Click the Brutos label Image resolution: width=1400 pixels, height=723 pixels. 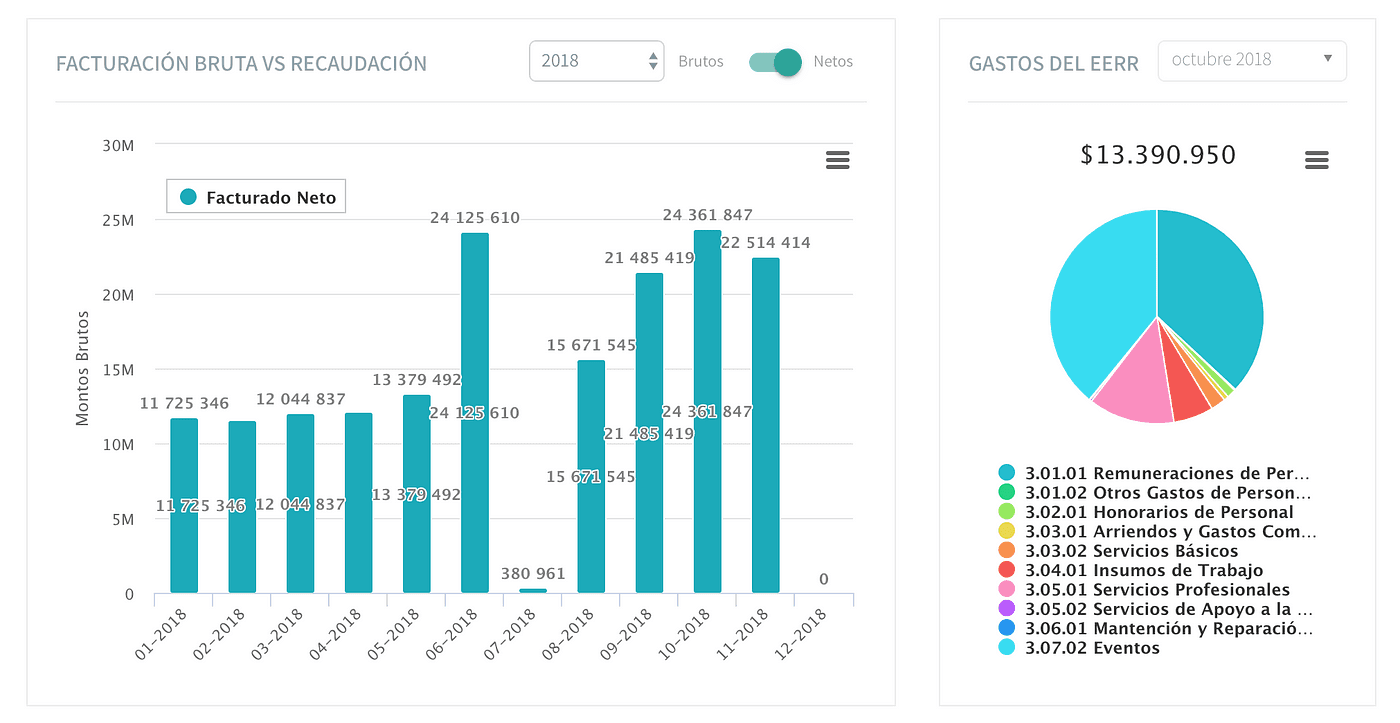point(700,61)
